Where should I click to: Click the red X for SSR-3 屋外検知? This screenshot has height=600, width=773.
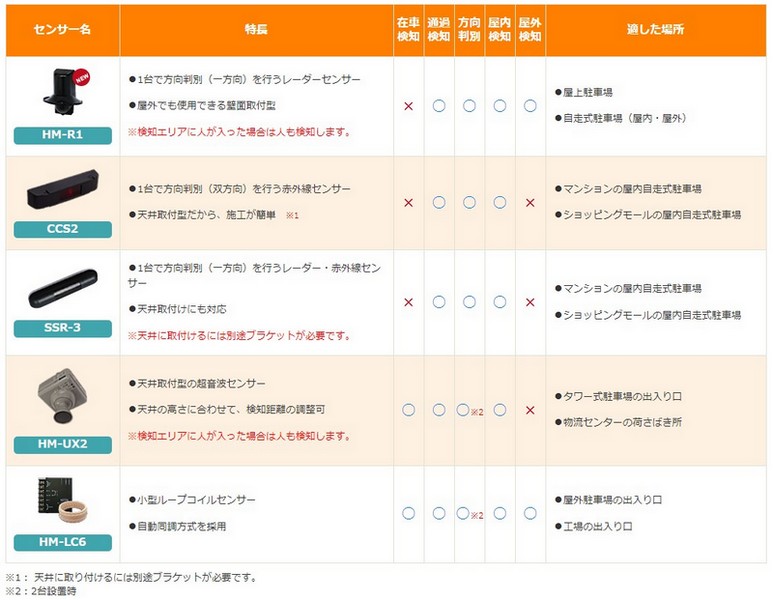coord(530,301)
